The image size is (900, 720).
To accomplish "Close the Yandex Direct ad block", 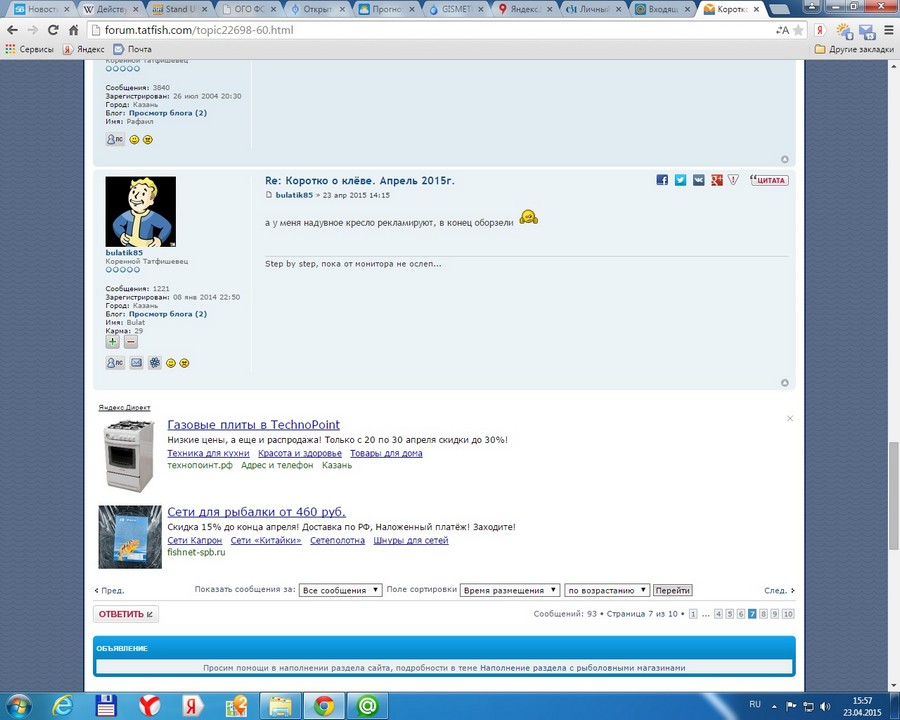I will [790, 418].
